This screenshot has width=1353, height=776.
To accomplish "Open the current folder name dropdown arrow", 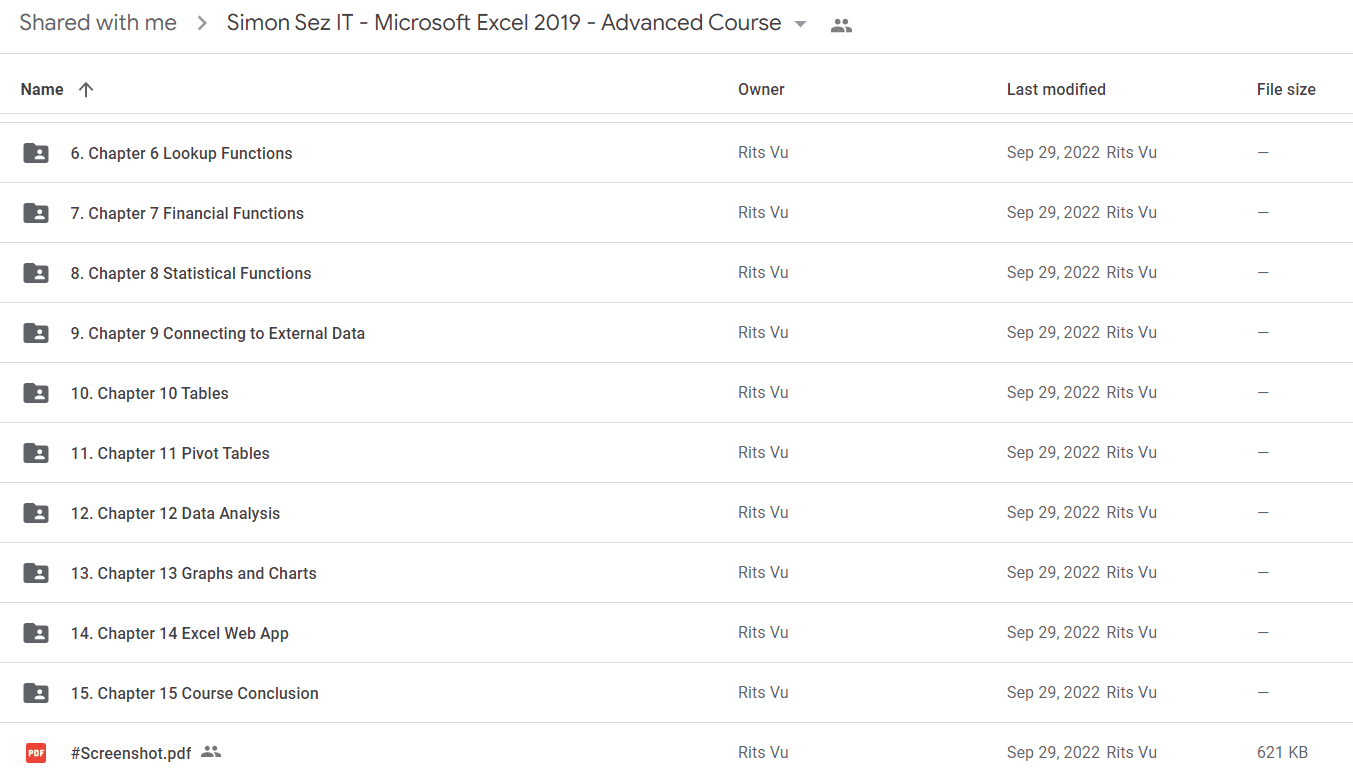I will tap(800, 25).
